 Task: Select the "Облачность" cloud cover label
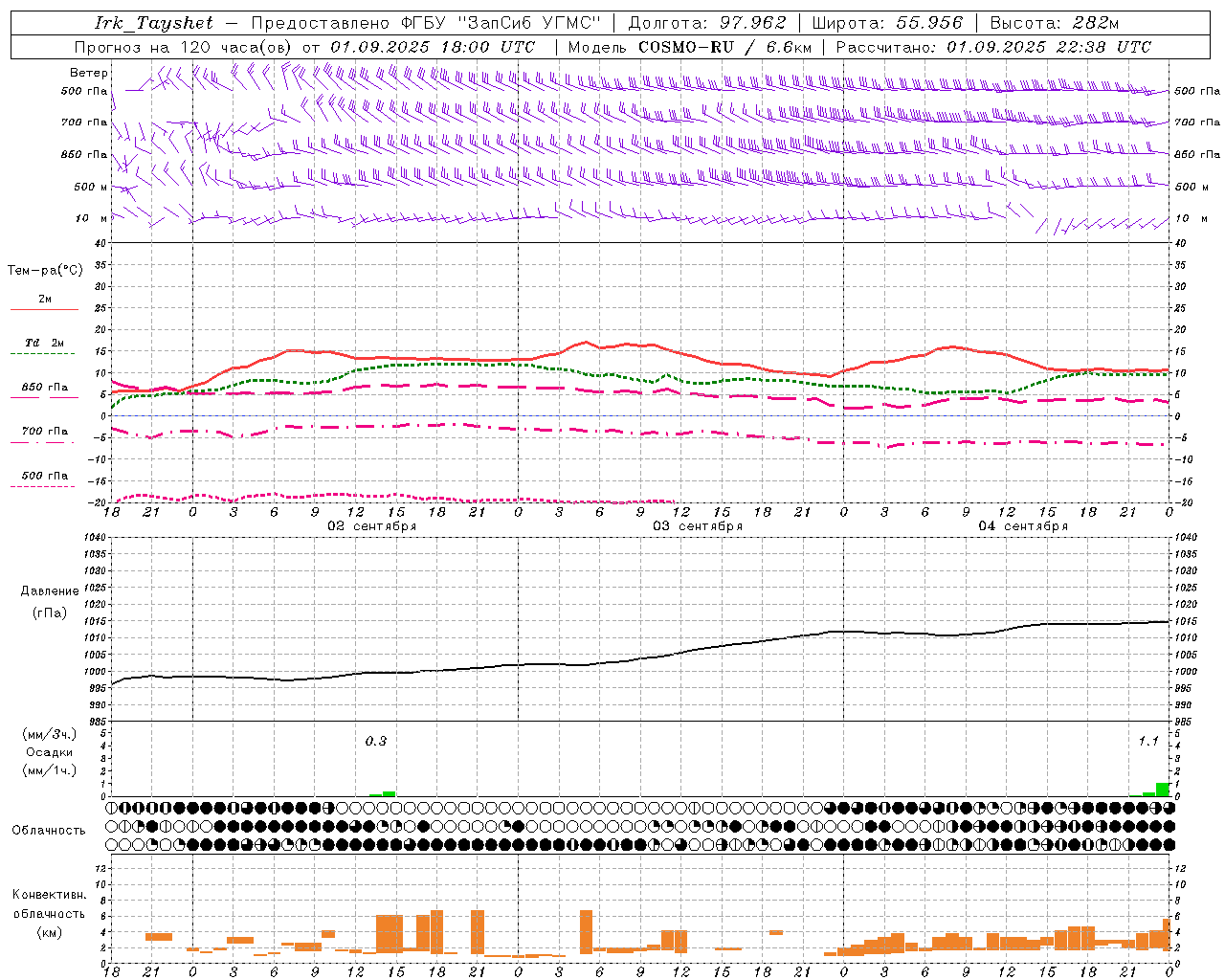[49, 830]
